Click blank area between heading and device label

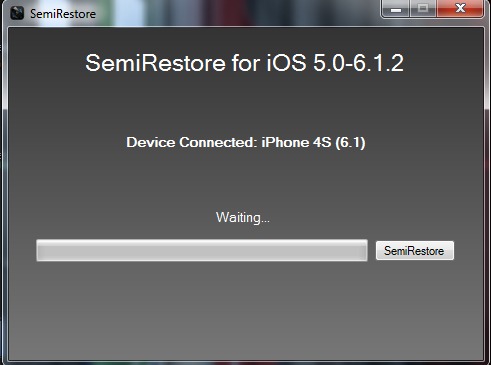click(245, 103)
